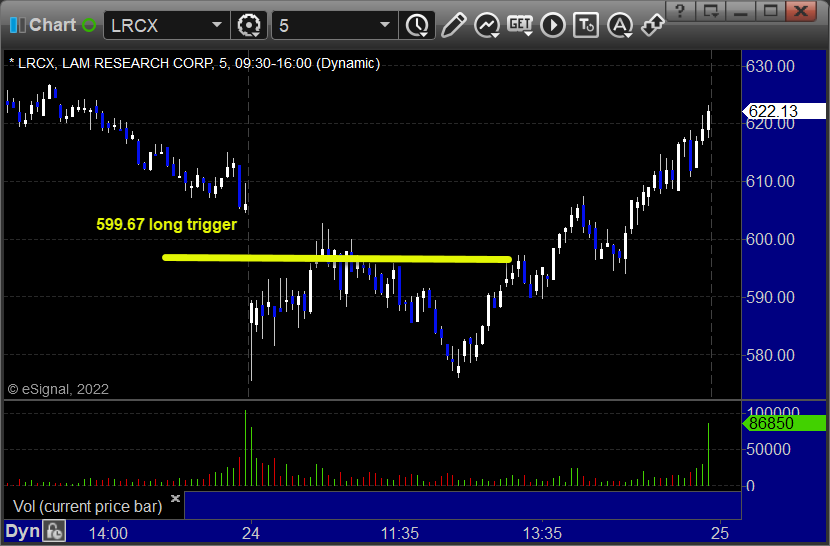Viewport: 830px width, 546px height.
Task: Click the 25 date label on time axis
Action: (720, 533)
